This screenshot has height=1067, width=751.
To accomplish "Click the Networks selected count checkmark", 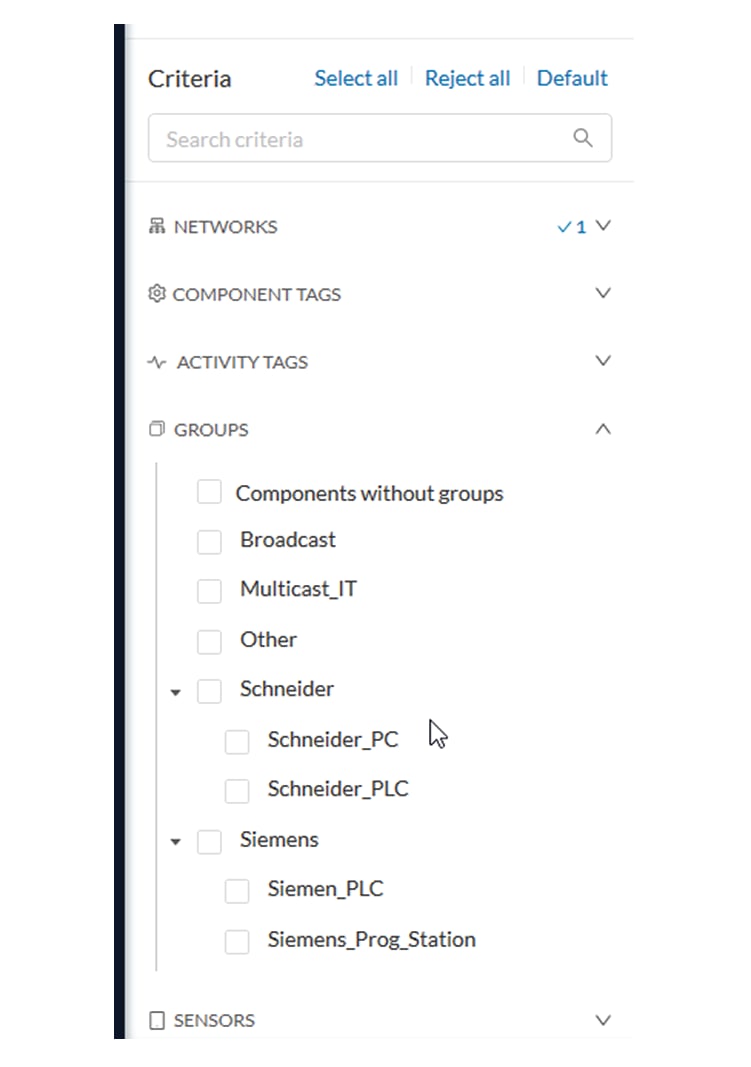I will [565, 227].
